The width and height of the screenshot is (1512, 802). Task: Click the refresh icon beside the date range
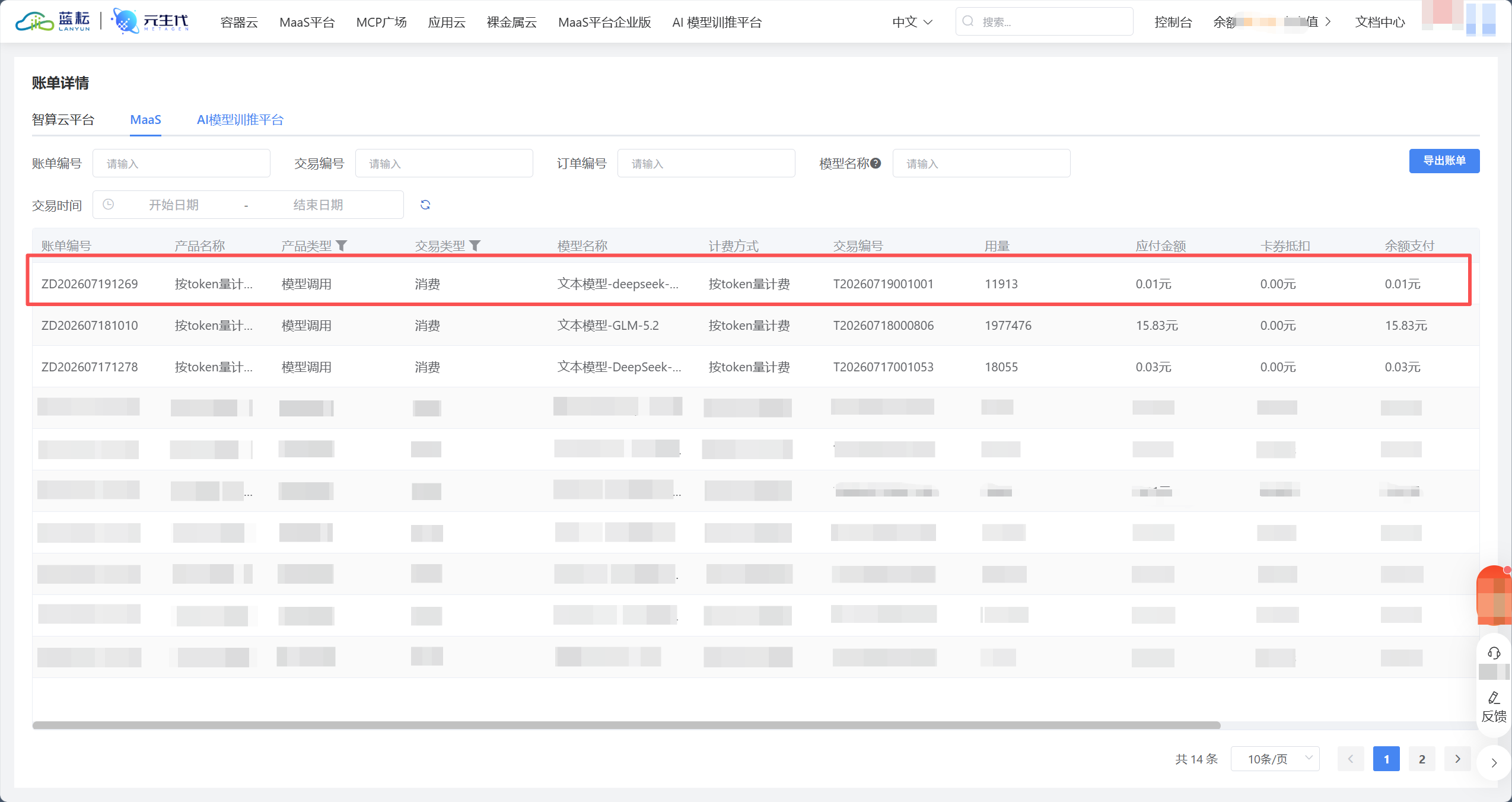click(x=425, y=205)
